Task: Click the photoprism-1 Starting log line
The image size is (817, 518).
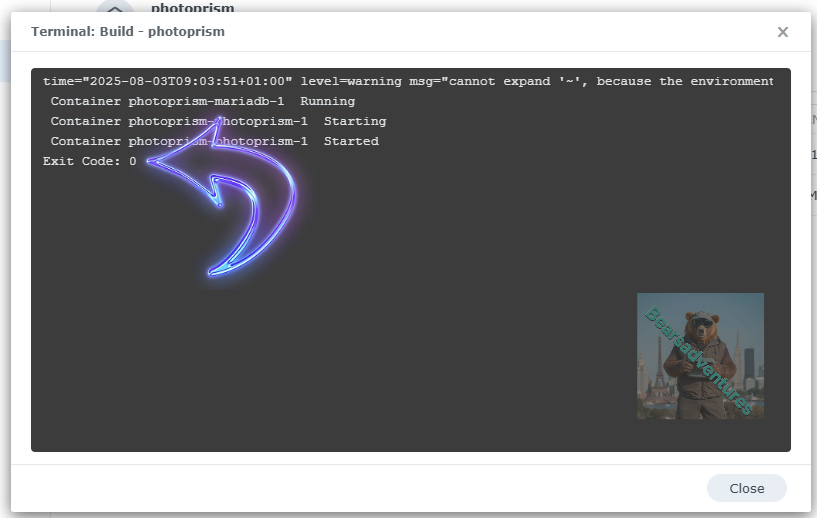Action: pos(218,121)
